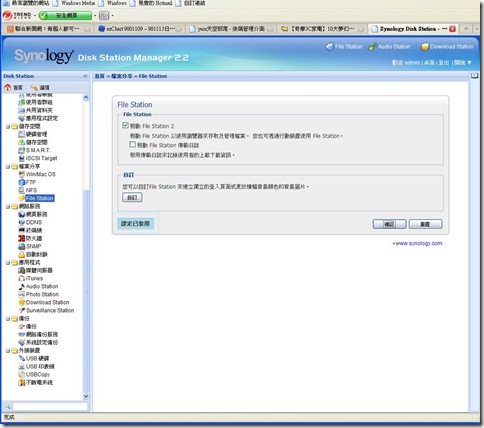Open Windows Media bookmark link
Viewport: 484px width, 428px height.
[74, 3]
